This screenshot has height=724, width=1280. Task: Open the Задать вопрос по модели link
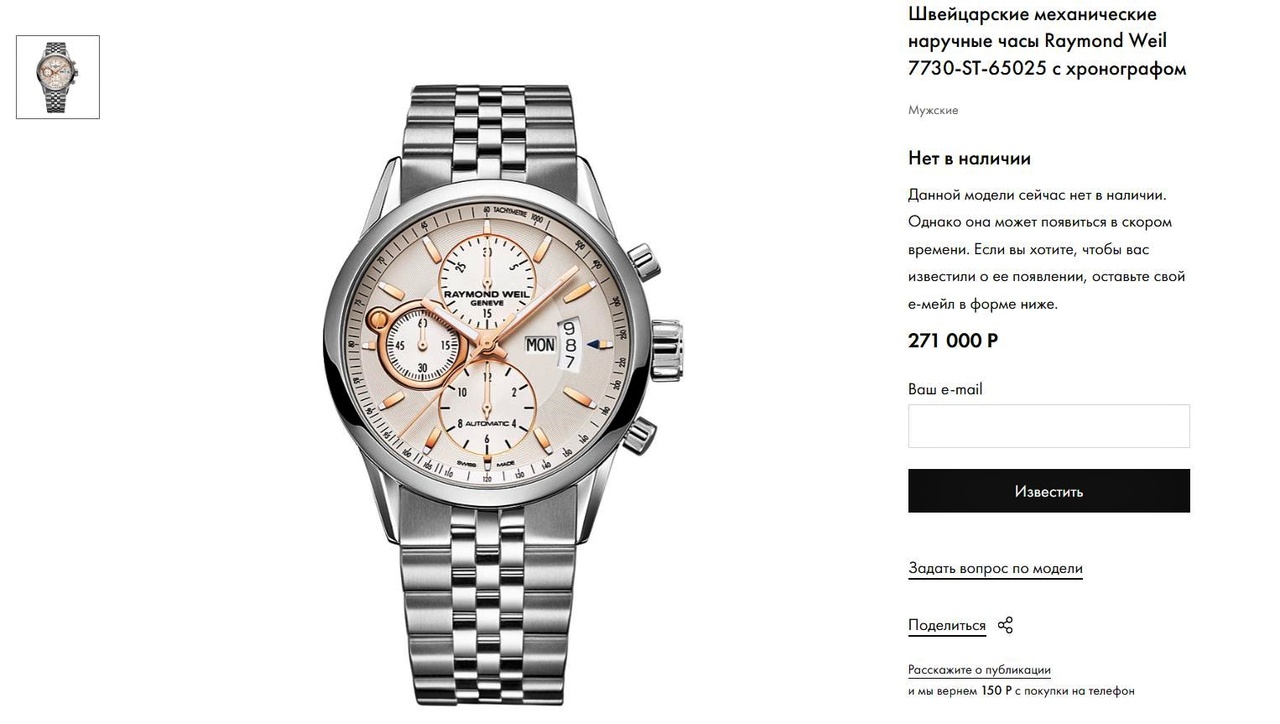pos(995,568)
